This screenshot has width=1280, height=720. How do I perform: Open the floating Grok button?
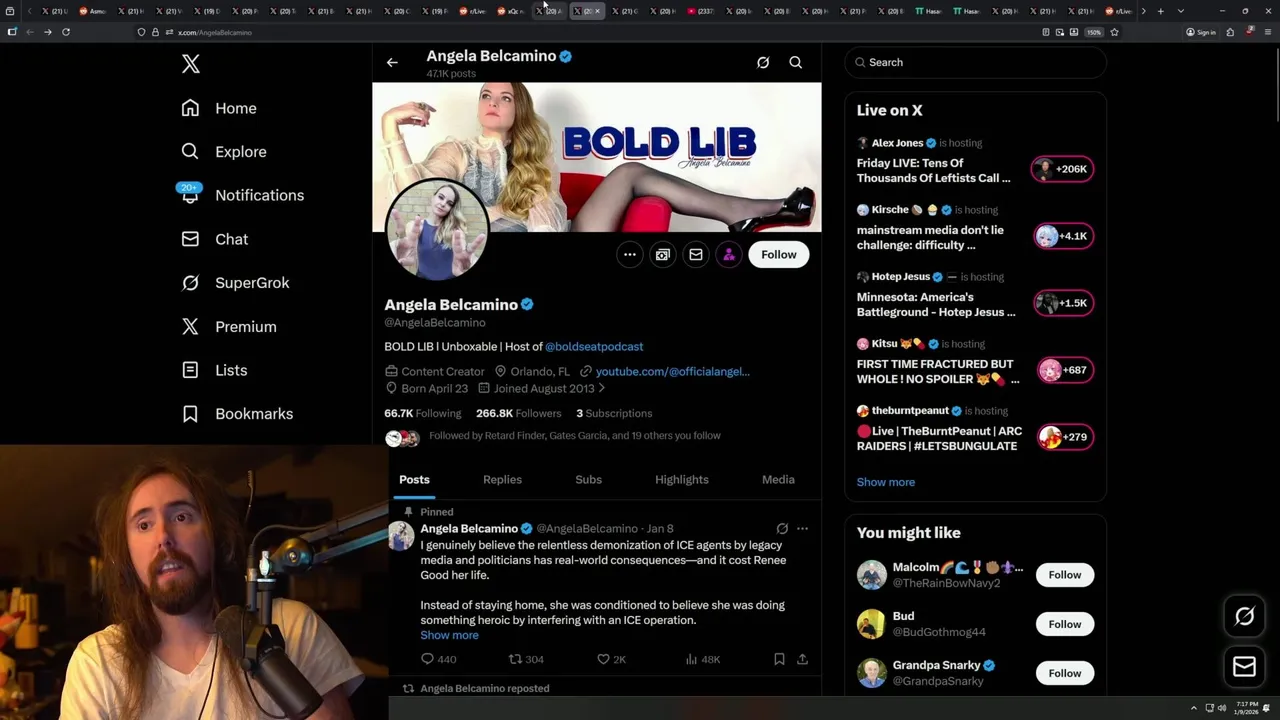1244,617
